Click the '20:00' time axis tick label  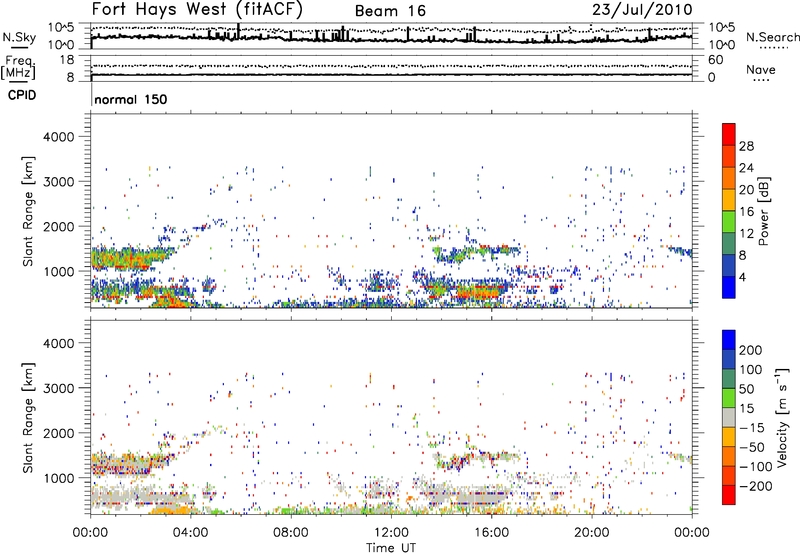coord(592,533)
